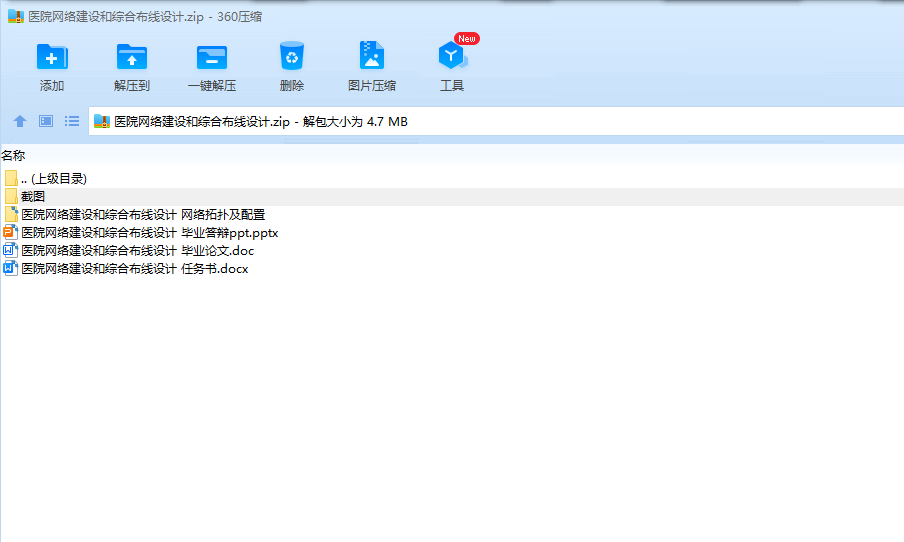
Task: Click the Word icon of 任务书.docx
Action: pyautogui.click(x=10, y=268)
